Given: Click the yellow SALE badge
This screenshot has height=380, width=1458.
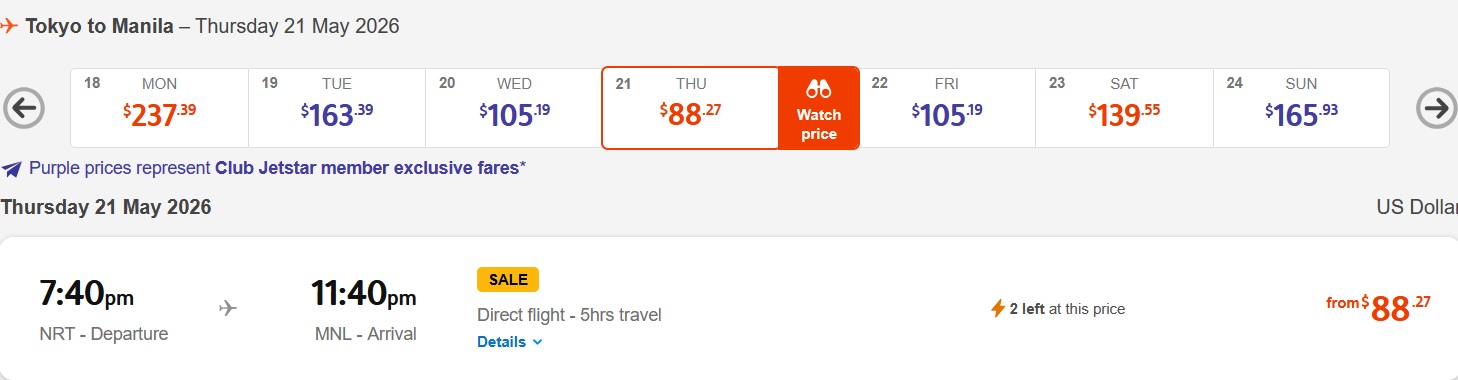Looking at the screenshot, I should pyautogui.click(x=508, y=279).
